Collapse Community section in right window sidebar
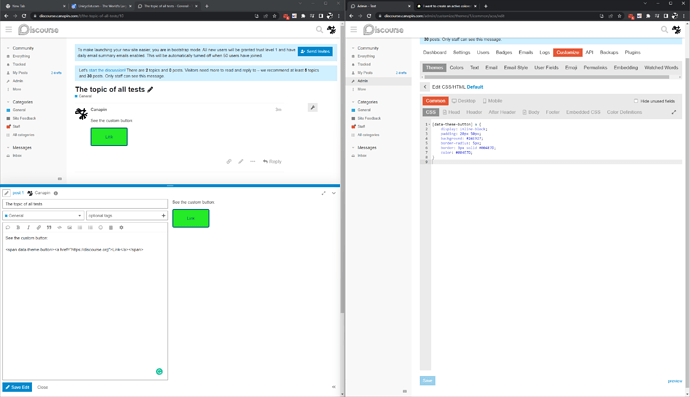690x397 pixels. pyautogui.click(x=353, y=48)
